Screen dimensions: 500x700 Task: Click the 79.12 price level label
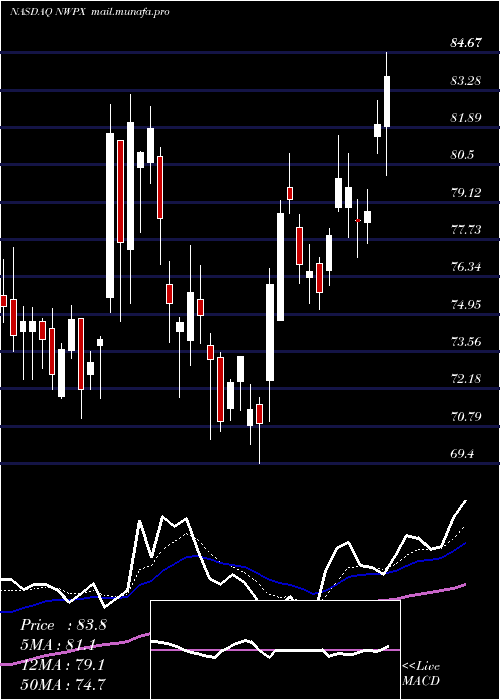point(466,192)
